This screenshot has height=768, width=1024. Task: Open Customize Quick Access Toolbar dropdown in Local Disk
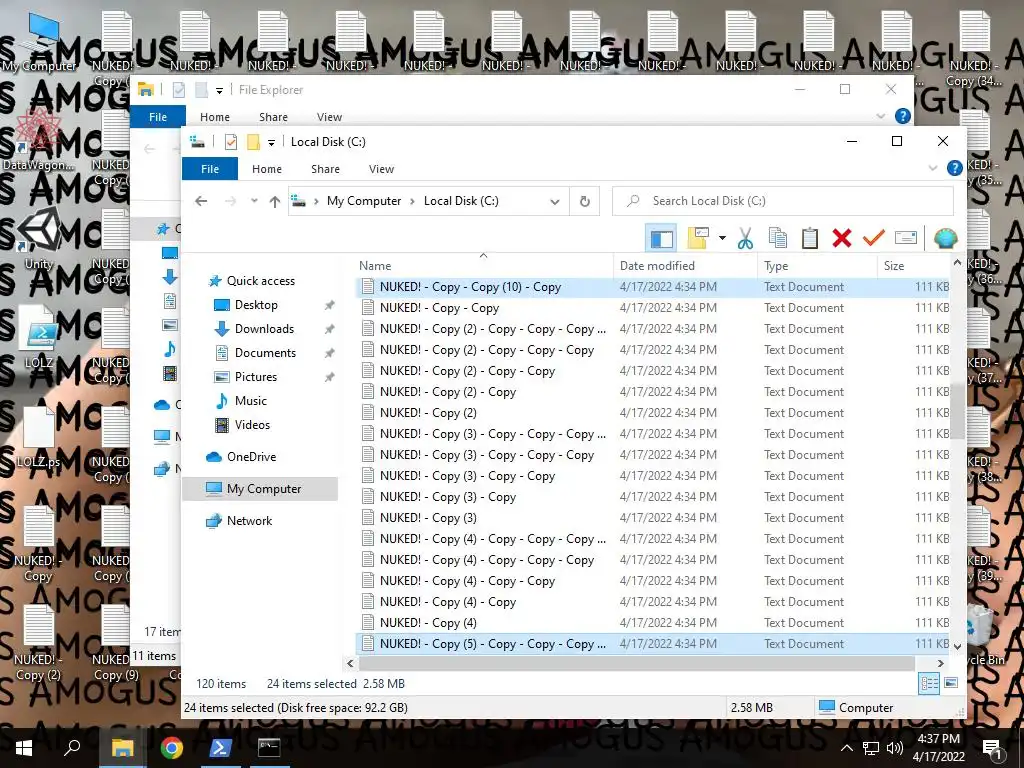click(x=271, y=142)
